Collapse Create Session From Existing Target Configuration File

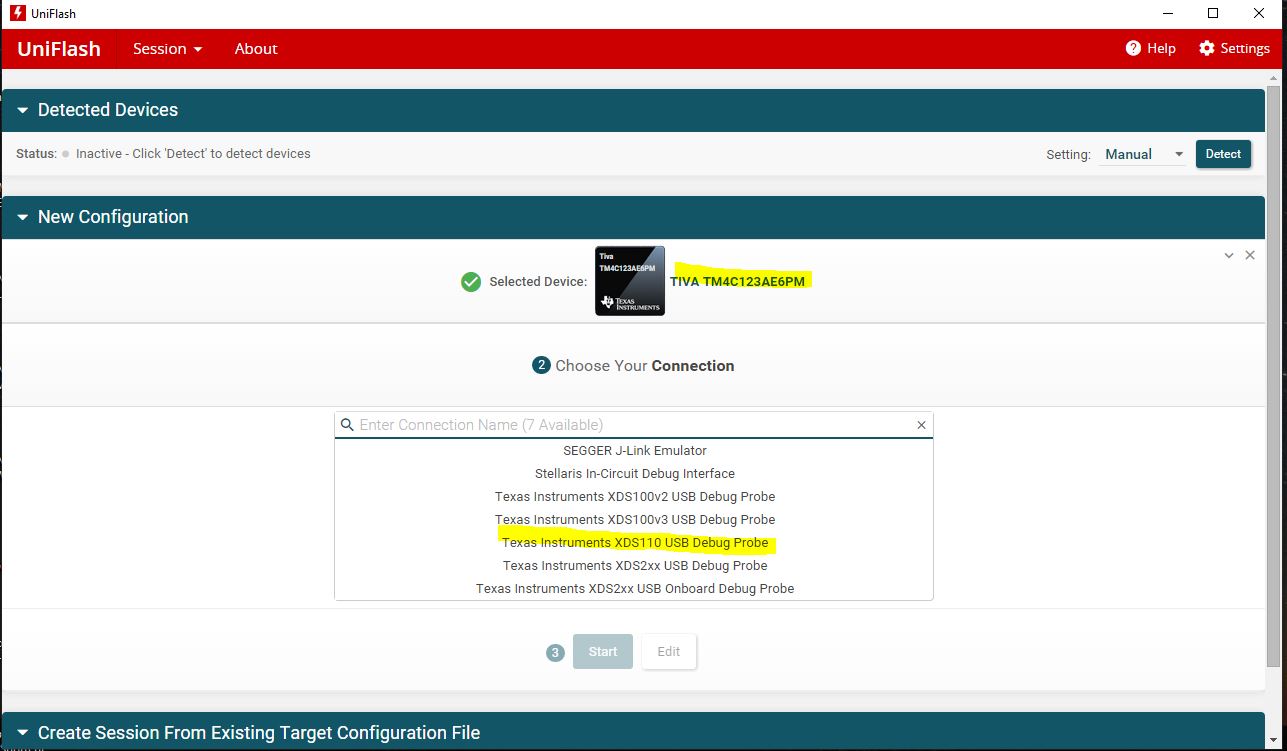[23, 733]
